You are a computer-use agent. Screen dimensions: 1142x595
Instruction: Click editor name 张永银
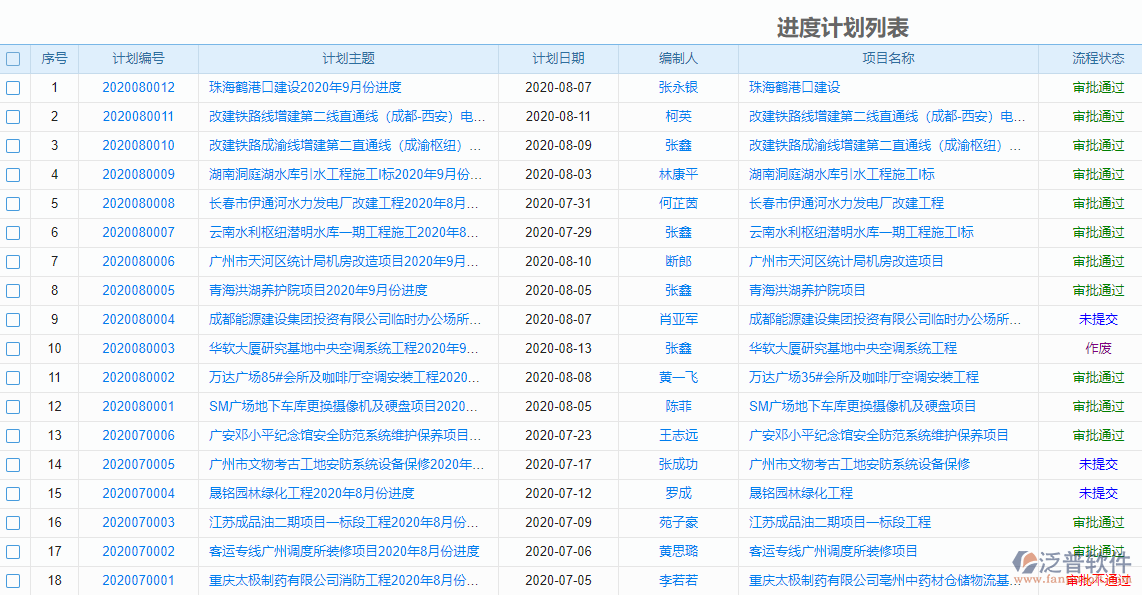tap(676, 87)
